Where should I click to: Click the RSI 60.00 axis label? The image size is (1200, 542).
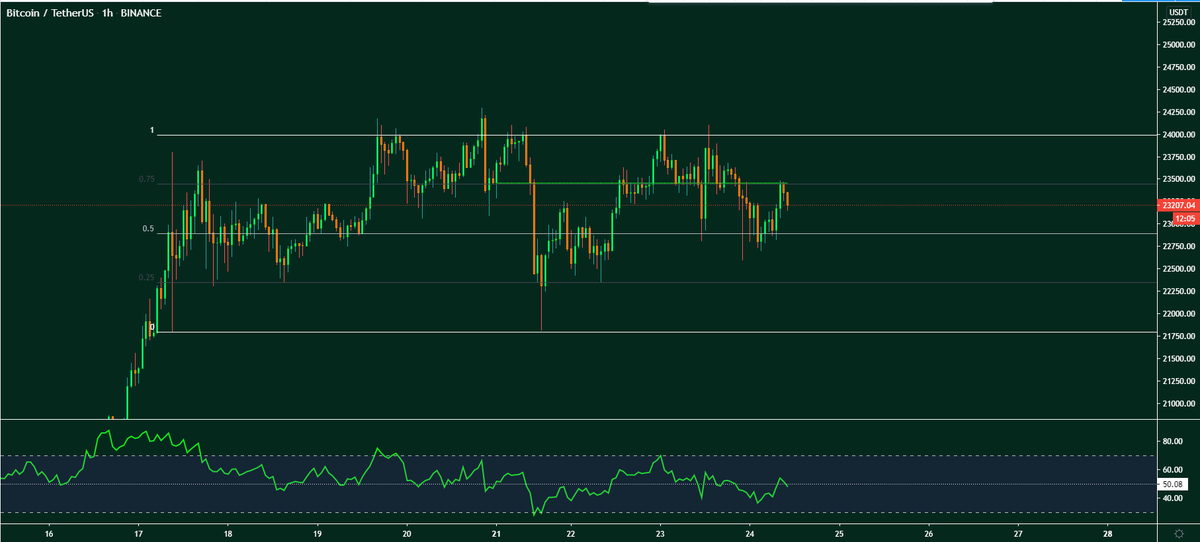coord(1172,469)
